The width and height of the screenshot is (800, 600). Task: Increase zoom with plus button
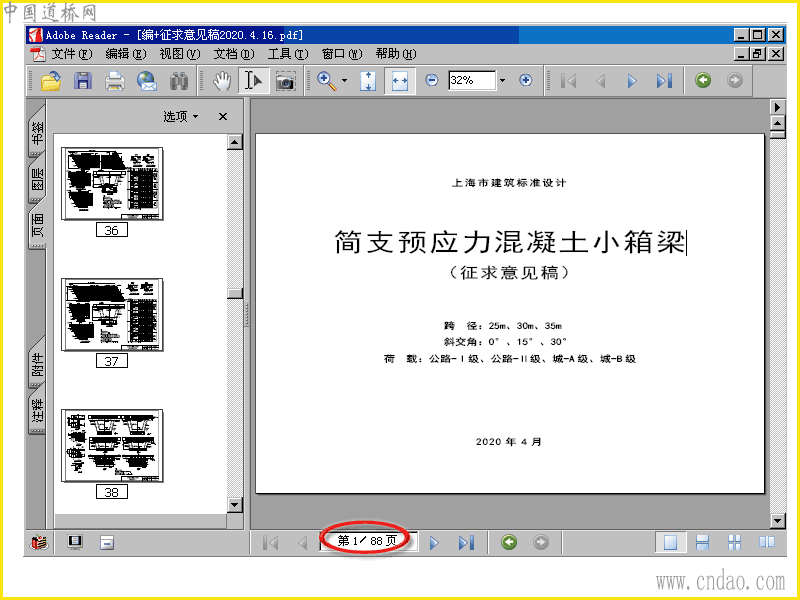tap(526, 80)
